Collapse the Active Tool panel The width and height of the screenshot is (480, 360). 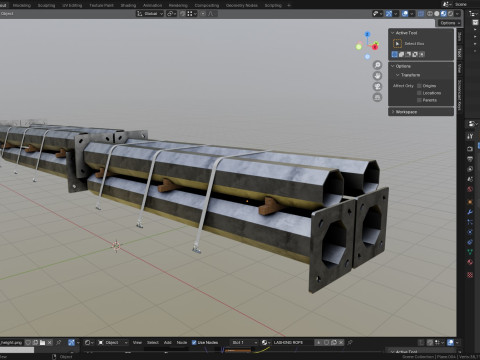point(393,33)
